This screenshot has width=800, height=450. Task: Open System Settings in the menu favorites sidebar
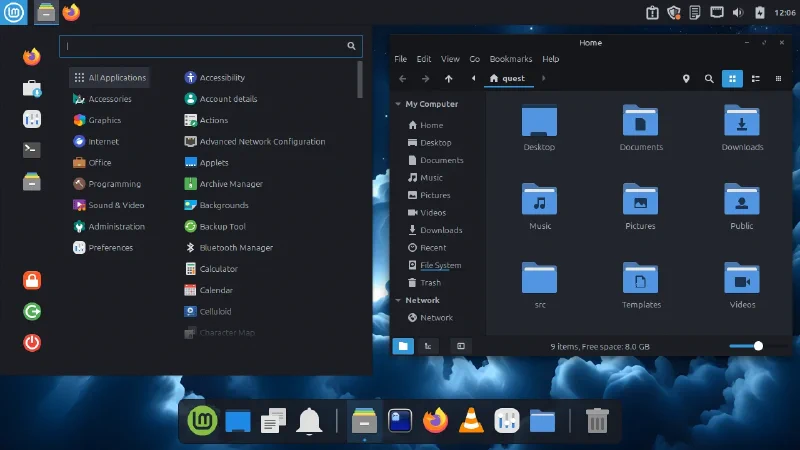coord(32,119)
